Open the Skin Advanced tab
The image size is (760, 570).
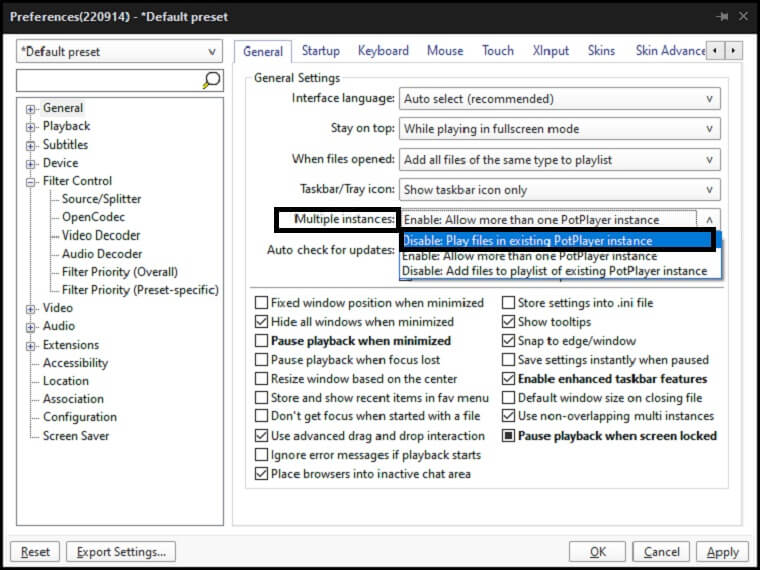(670, 51)
